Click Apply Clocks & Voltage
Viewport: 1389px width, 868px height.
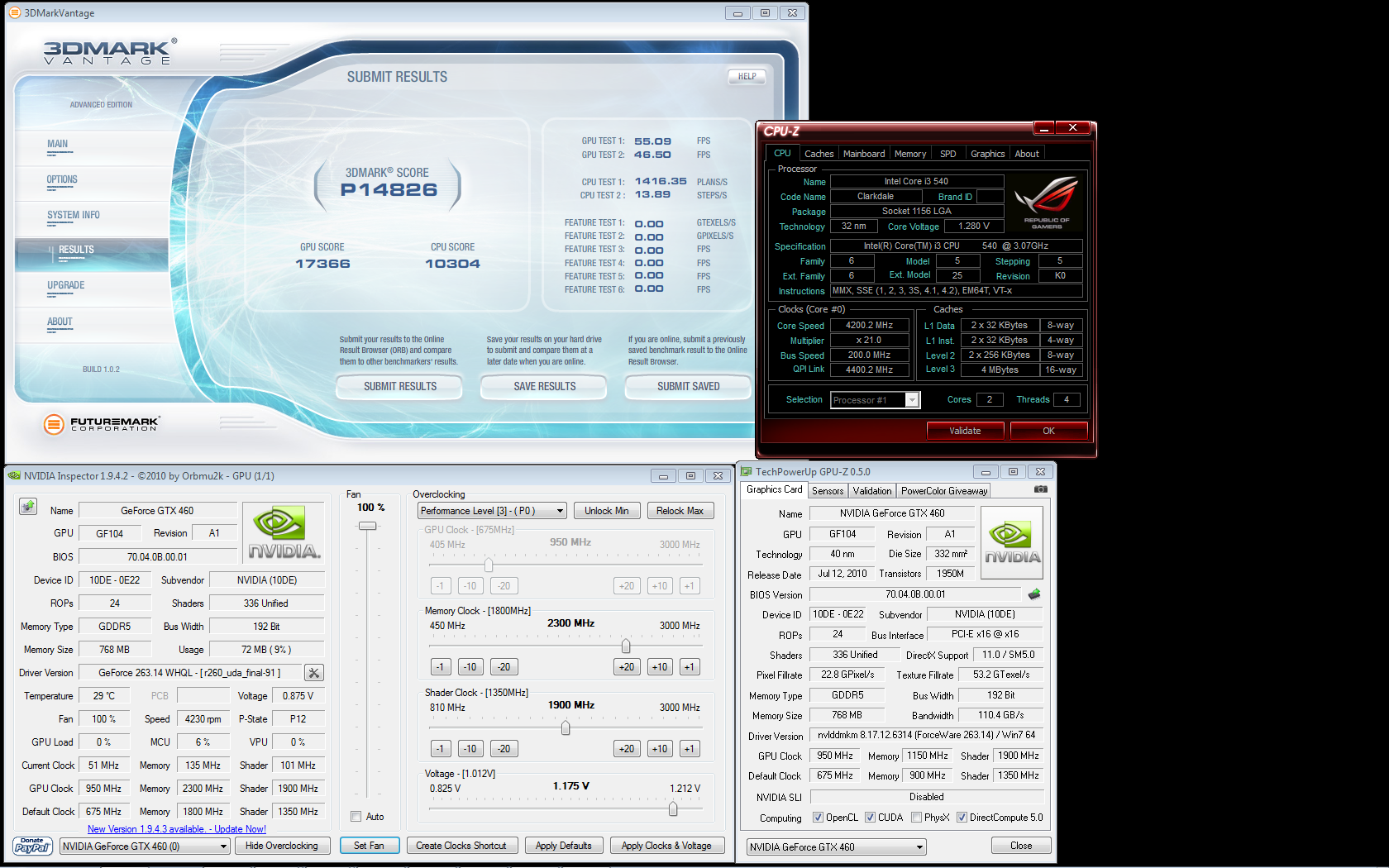[666, 846]
